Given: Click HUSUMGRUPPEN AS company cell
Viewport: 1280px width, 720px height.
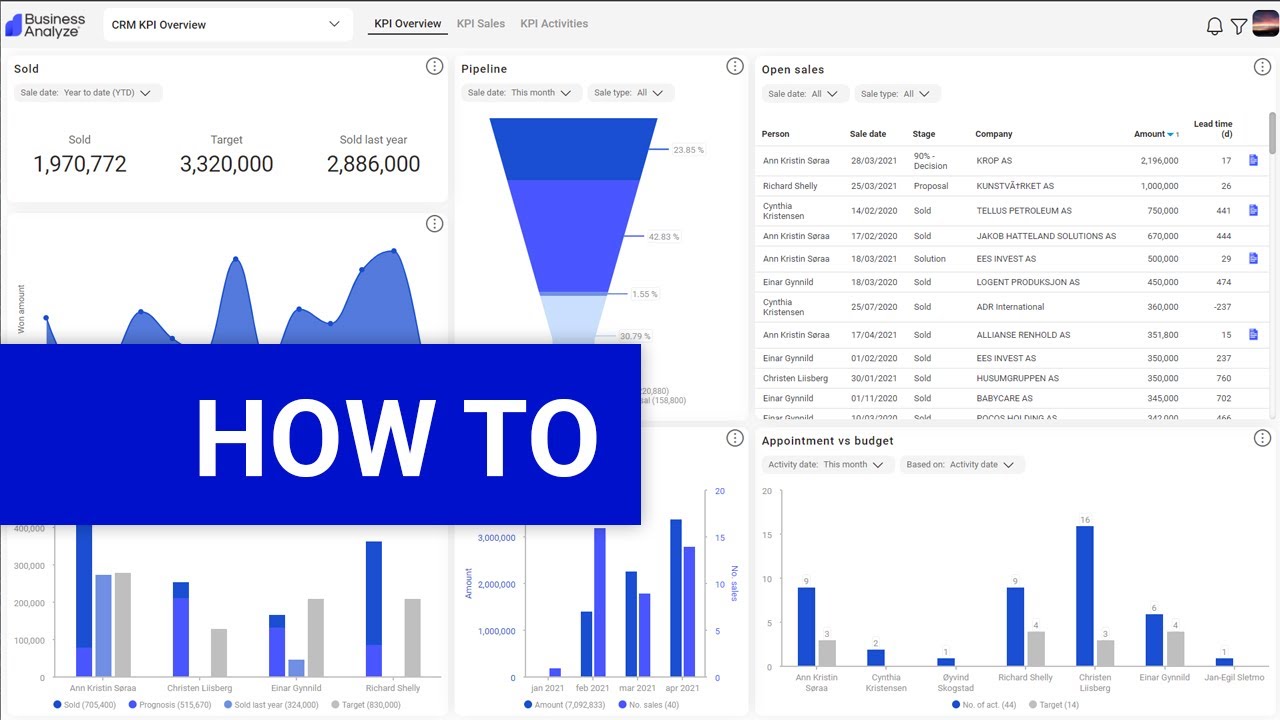Looking at the screenshot, I should coord(1017,378).
